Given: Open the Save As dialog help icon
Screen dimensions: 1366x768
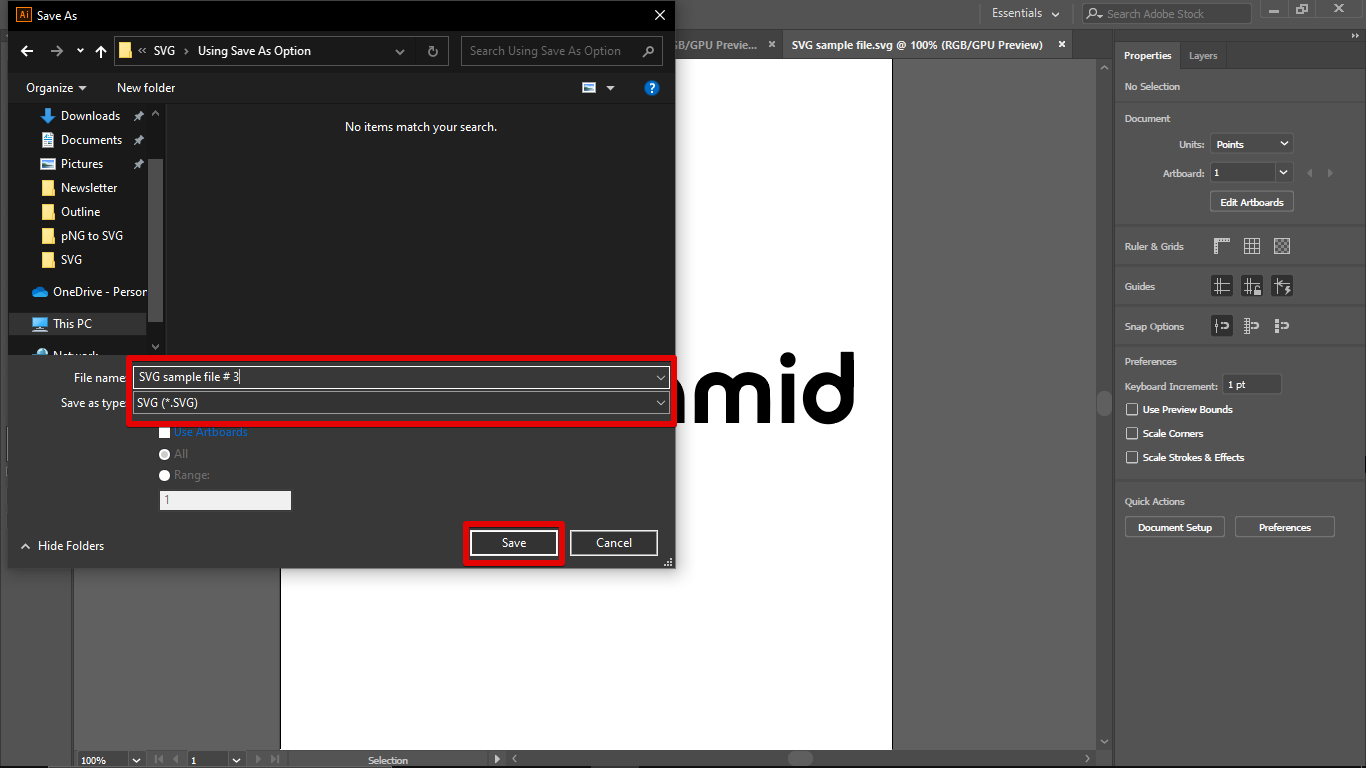Looking at the screenshot, I should click(x=652, y=88).
